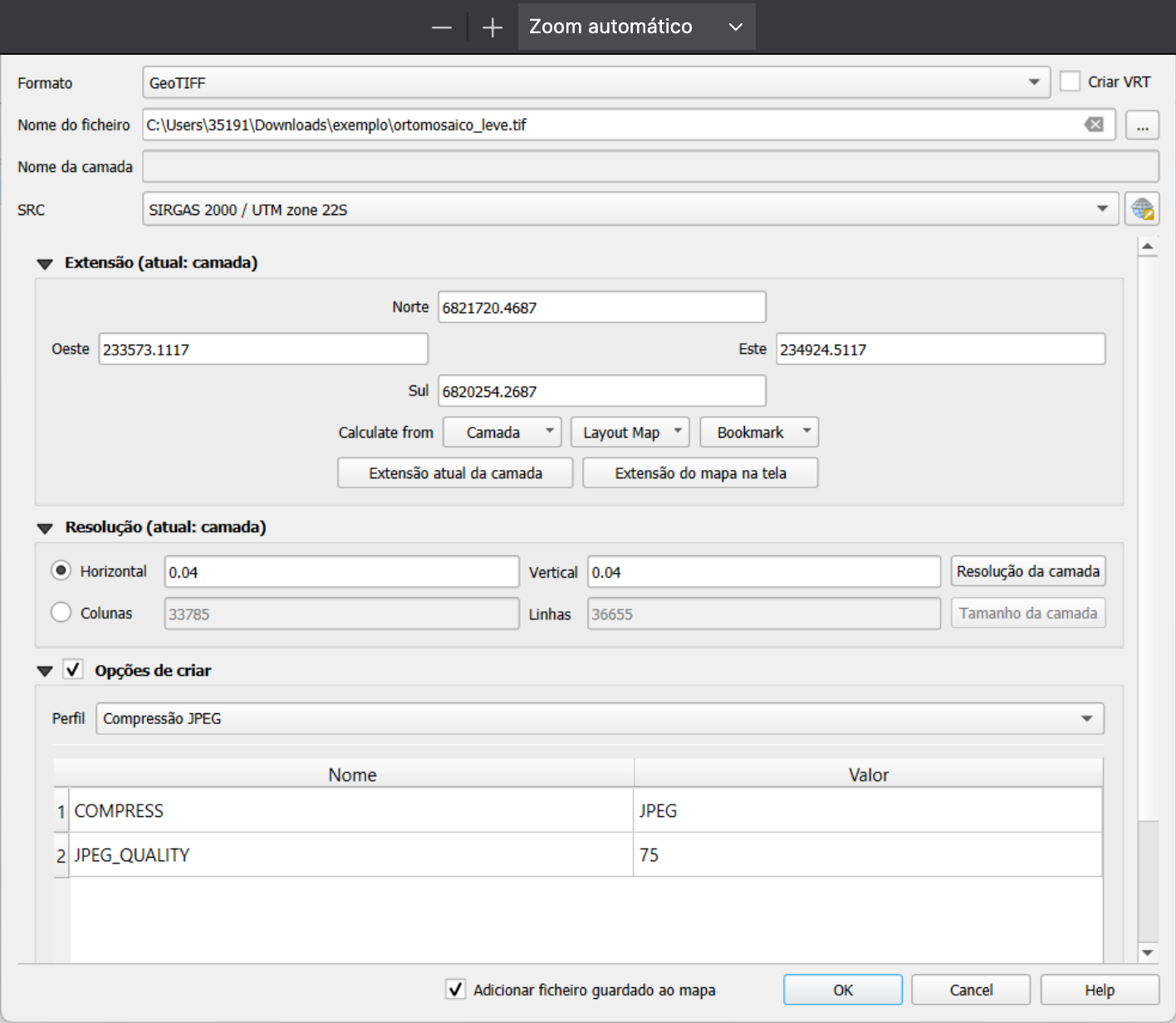Open the Perfil Compressão JPEG dropdown
This screenshot has height=1023, width=1176.
click(600, 718)
